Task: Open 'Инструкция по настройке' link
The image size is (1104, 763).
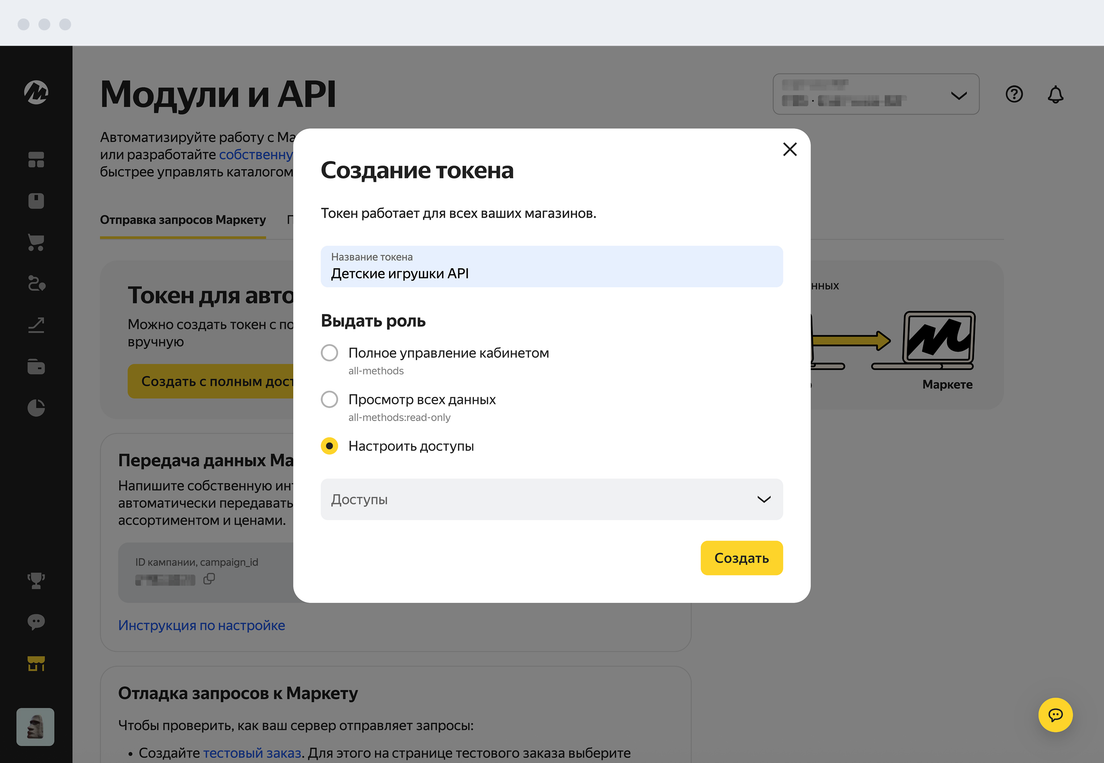Action: [x=201, y=625]
